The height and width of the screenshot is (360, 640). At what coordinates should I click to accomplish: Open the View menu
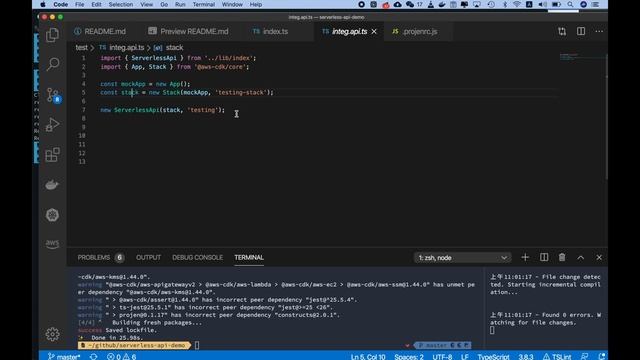click(147, 4)
